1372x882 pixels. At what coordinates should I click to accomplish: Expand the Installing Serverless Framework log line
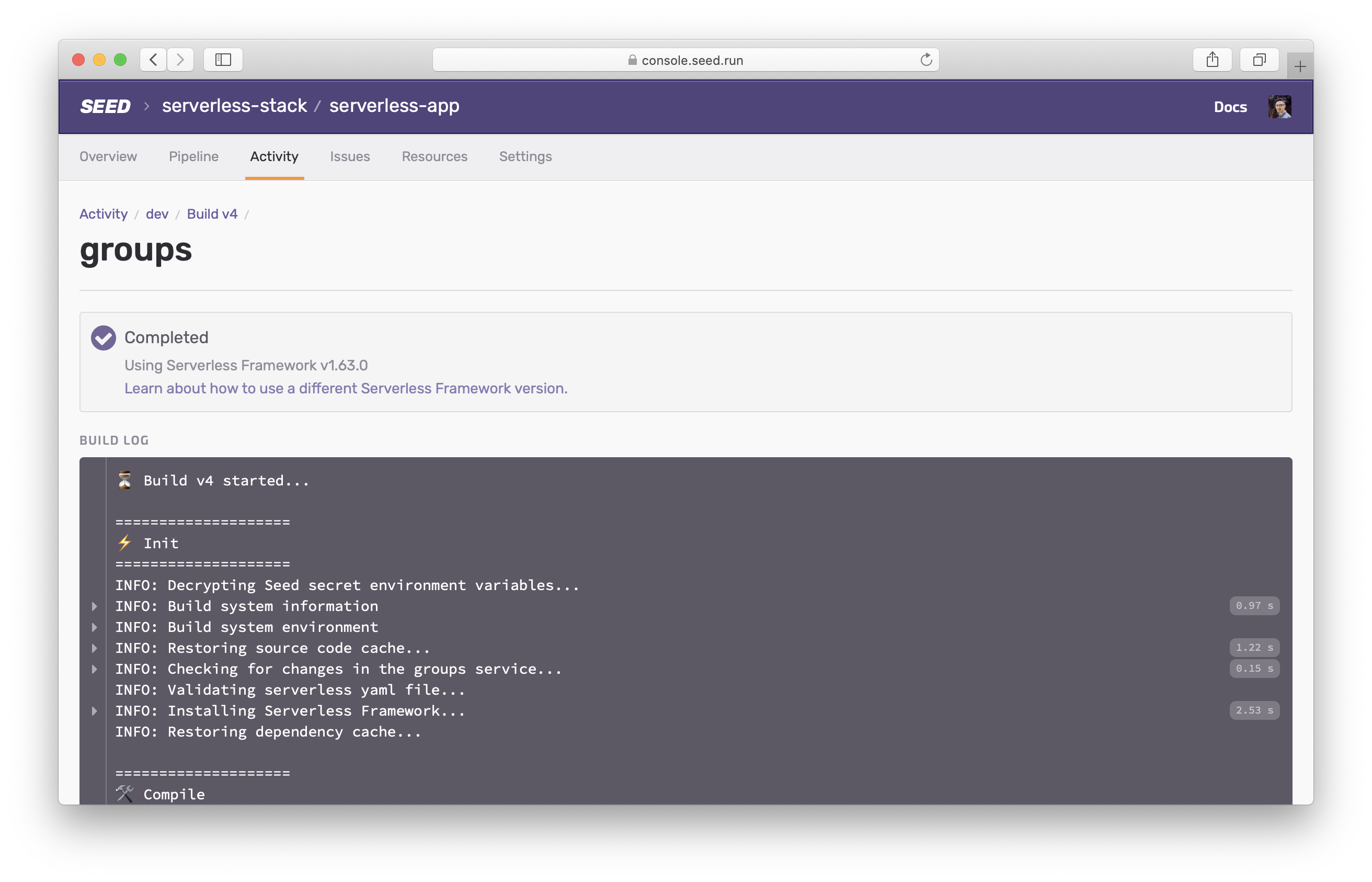[95, 711]
